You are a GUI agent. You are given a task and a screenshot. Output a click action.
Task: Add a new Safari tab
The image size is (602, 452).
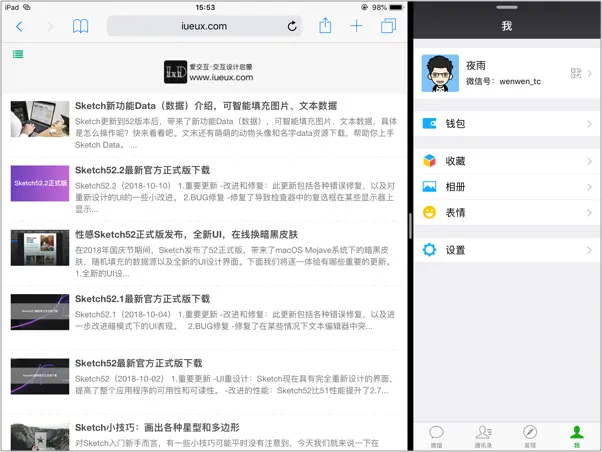coord(356,26)
